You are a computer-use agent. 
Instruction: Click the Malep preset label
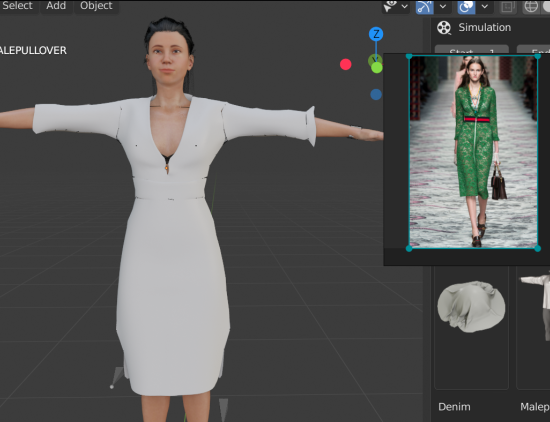point(535,407)
